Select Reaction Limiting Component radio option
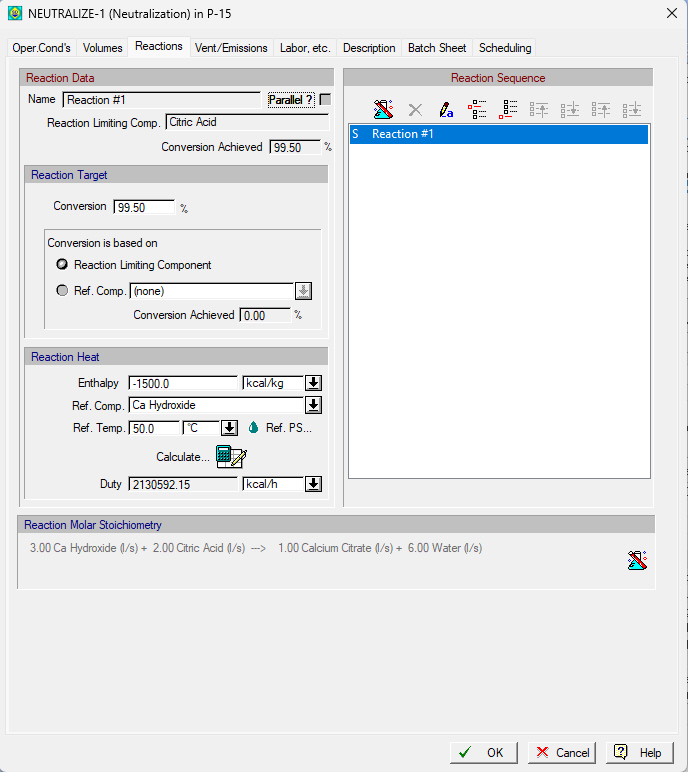The width and height of the screenshot is (688, 772). [62, 265]
